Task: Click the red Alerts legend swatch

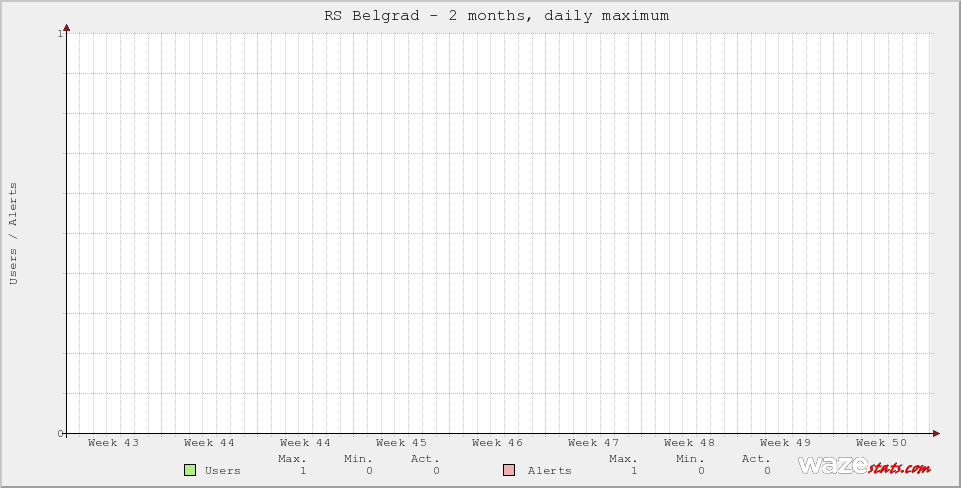Action: coord(509,470)
